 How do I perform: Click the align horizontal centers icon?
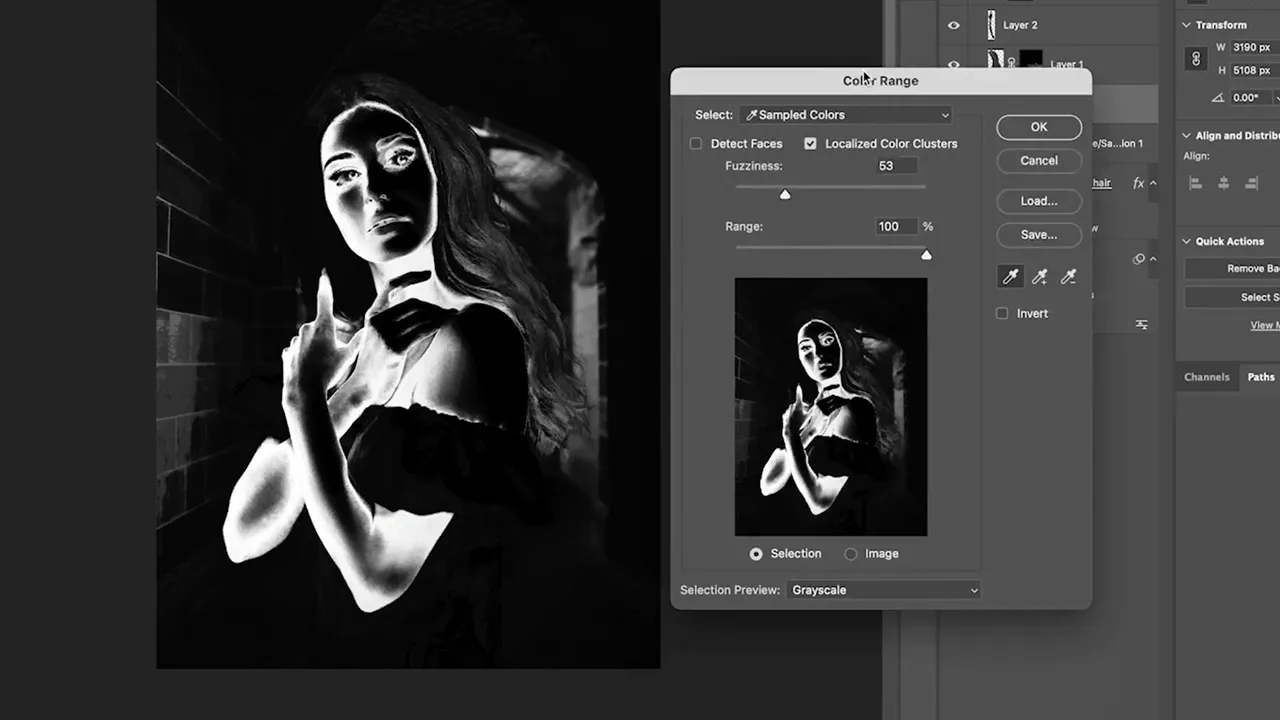click(x=1223, y=183)
